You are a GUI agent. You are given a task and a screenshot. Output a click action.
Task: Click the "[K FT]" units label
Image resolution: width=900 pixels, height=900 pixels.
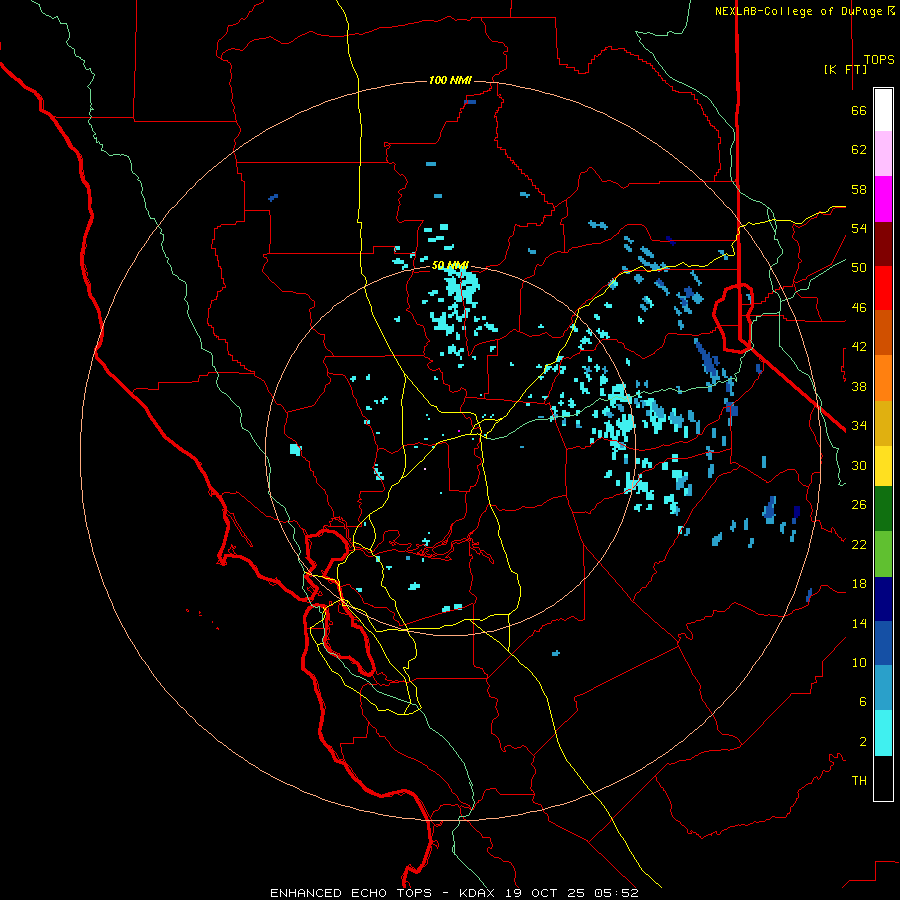[x=845, y=69]
